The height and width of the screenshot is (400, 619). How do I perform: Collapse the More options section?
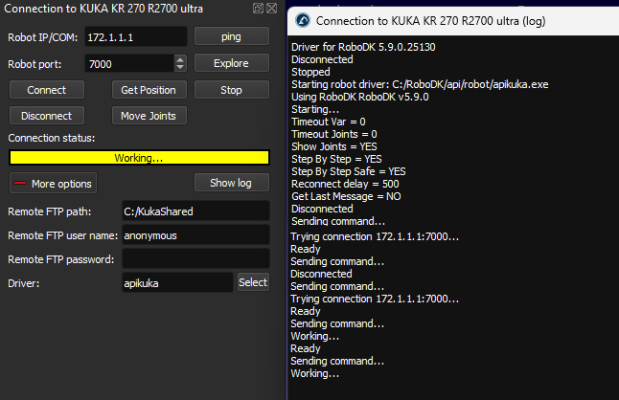coord(53,184)
